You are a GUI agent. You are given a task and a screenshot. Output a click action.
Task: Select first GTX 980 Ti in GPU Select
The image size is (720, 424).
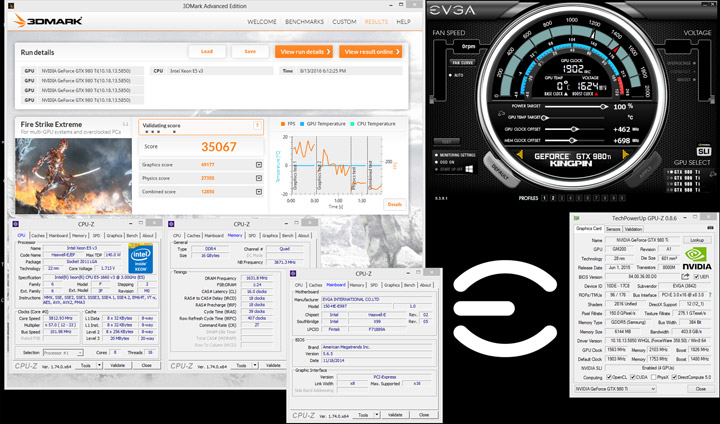pyautogui.click(x=684, y=172)
